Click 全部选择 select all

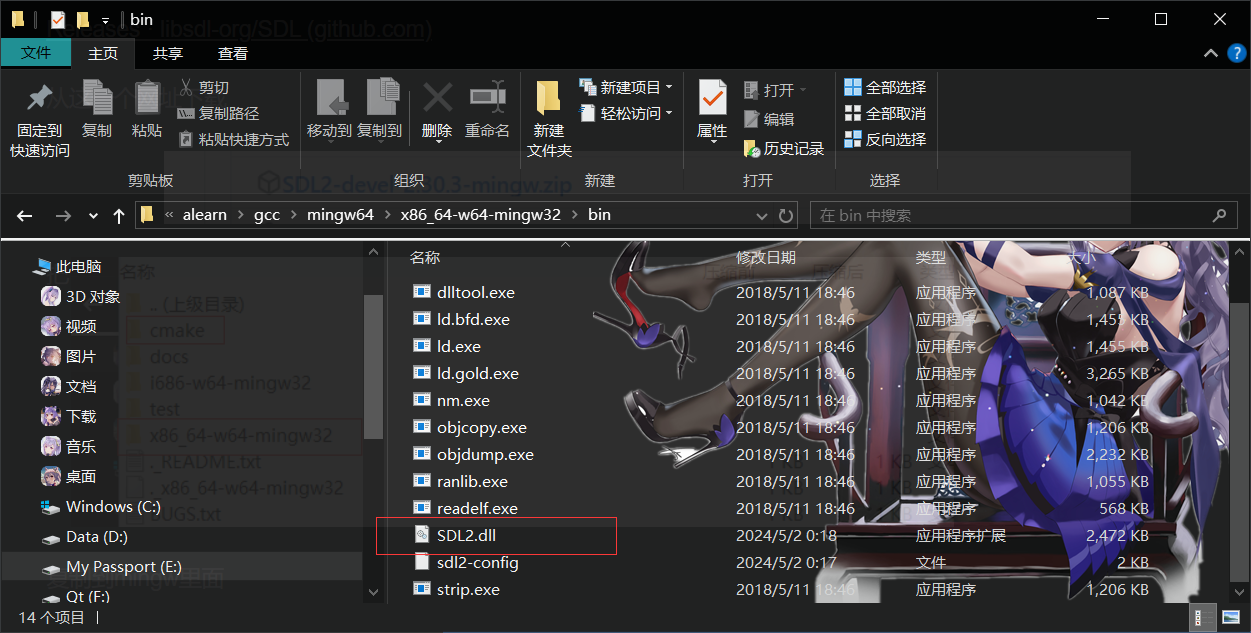tap(886, 88)
